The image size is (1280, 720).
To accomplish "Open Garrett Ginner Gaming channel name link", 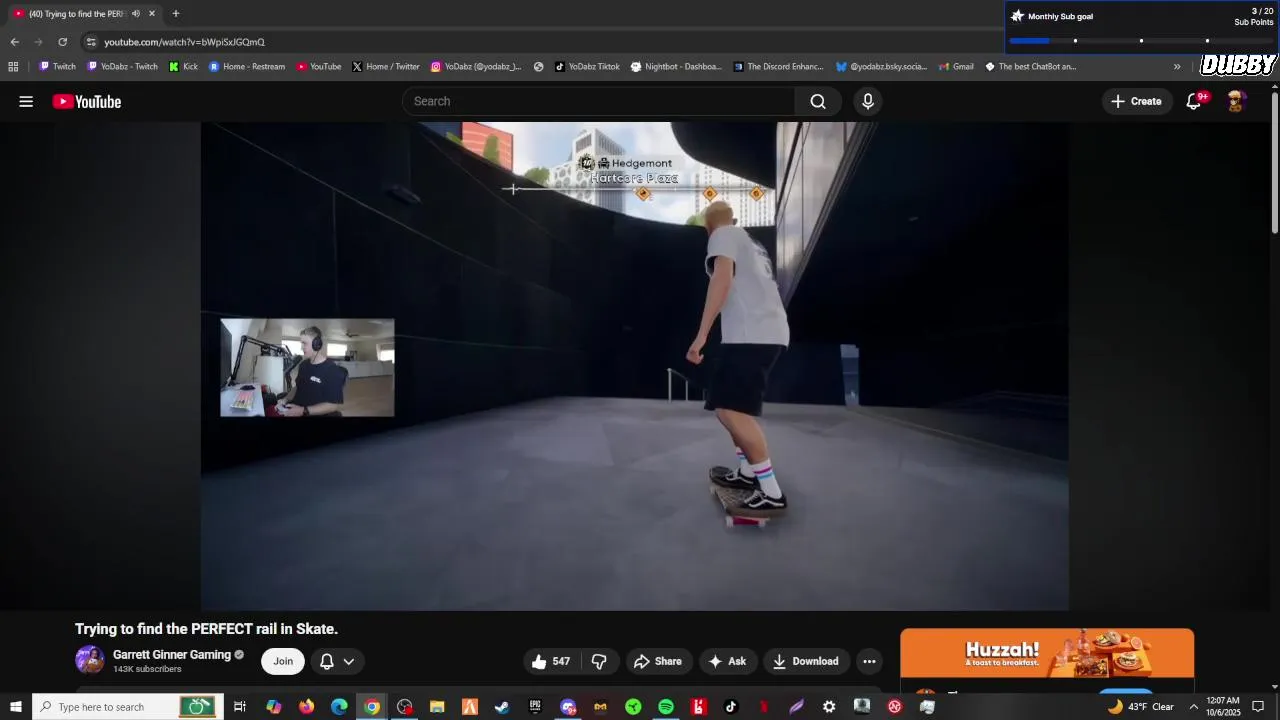I will tap(172, 655).
